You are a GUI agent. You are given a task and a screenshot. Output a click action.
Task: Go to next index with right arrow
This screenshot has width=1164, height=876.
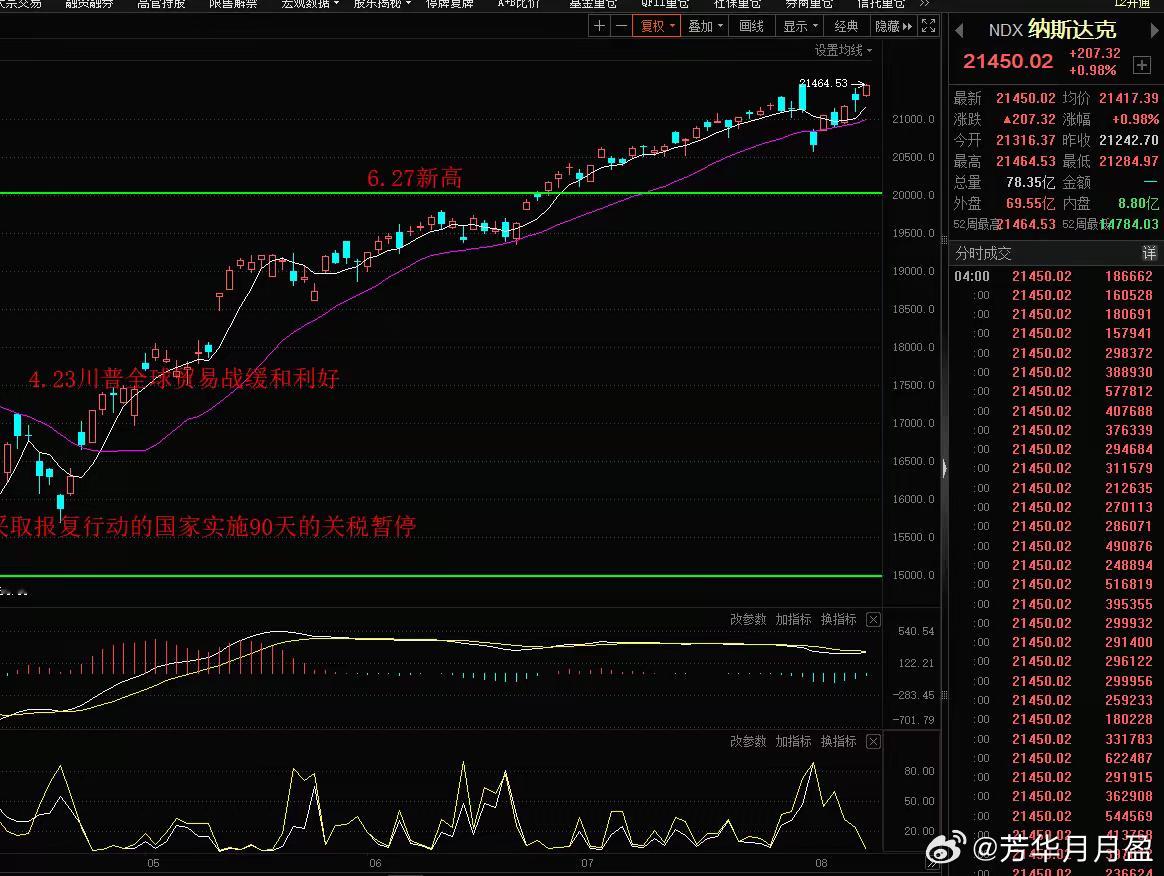click(x=1154, y=30)
